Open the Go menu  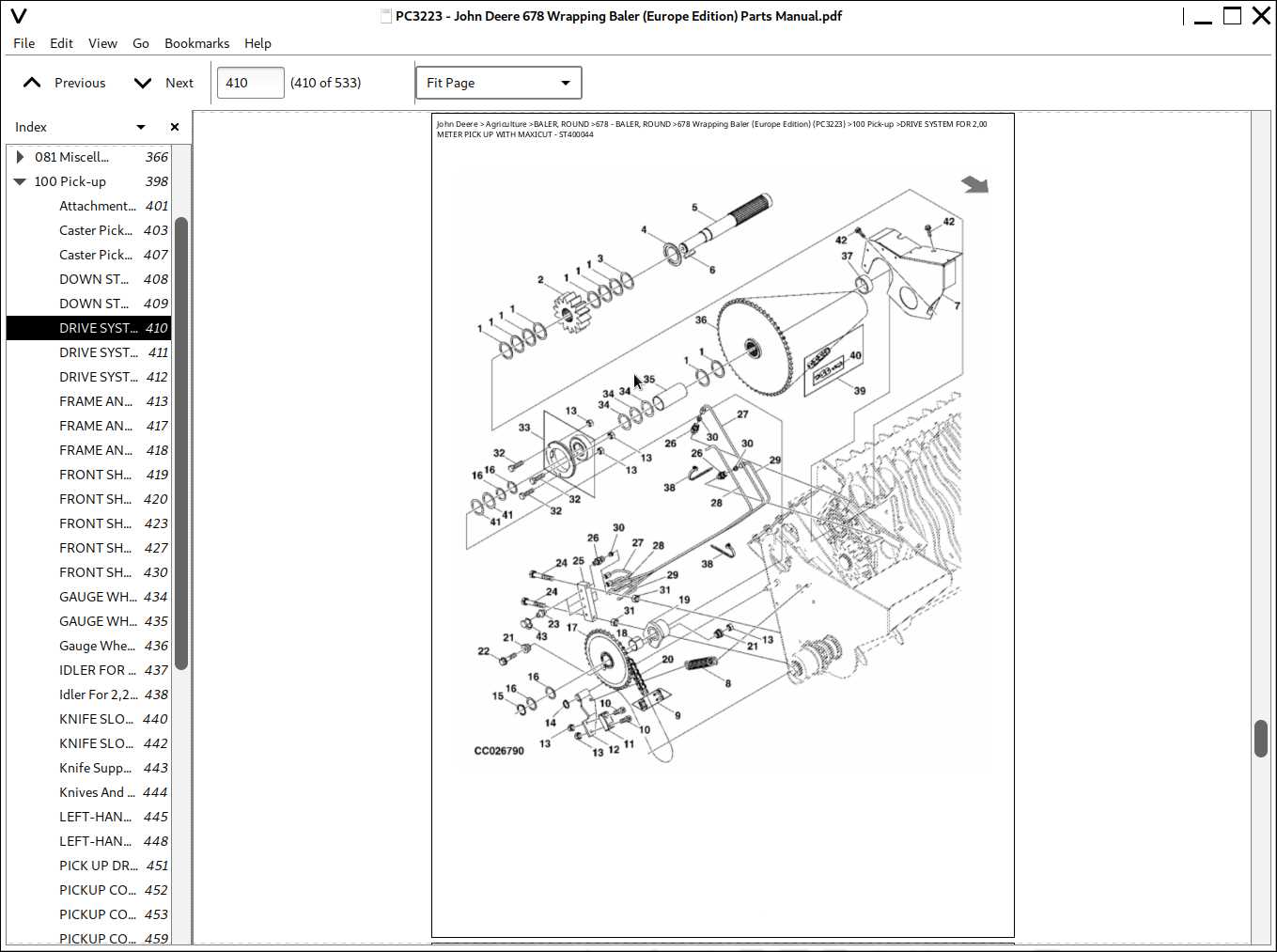coord(141,43)
